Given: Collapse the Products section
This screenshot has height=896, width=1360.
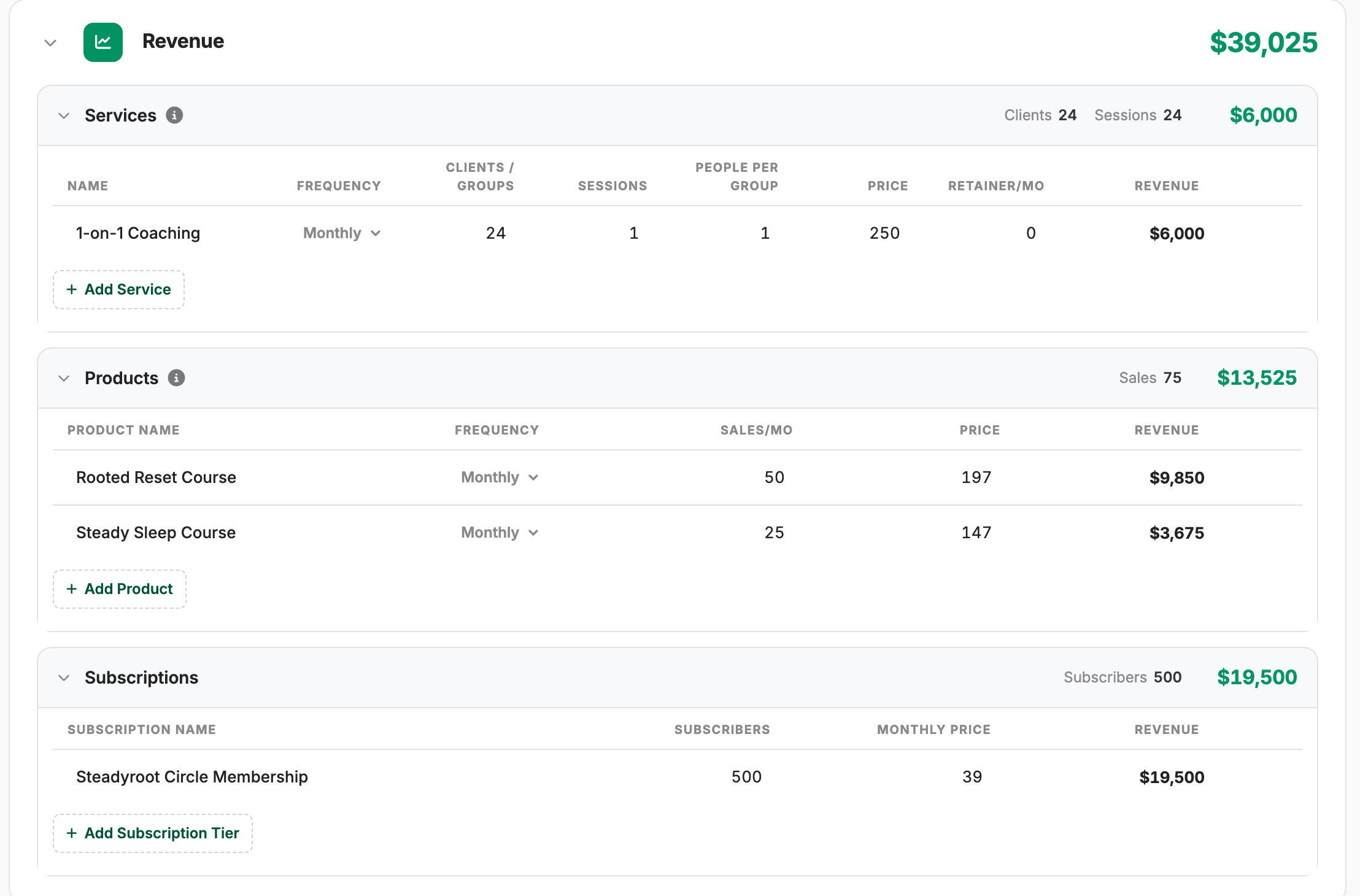Looking at the screenshot, I should pyautogui.click(x=64, y=379).
